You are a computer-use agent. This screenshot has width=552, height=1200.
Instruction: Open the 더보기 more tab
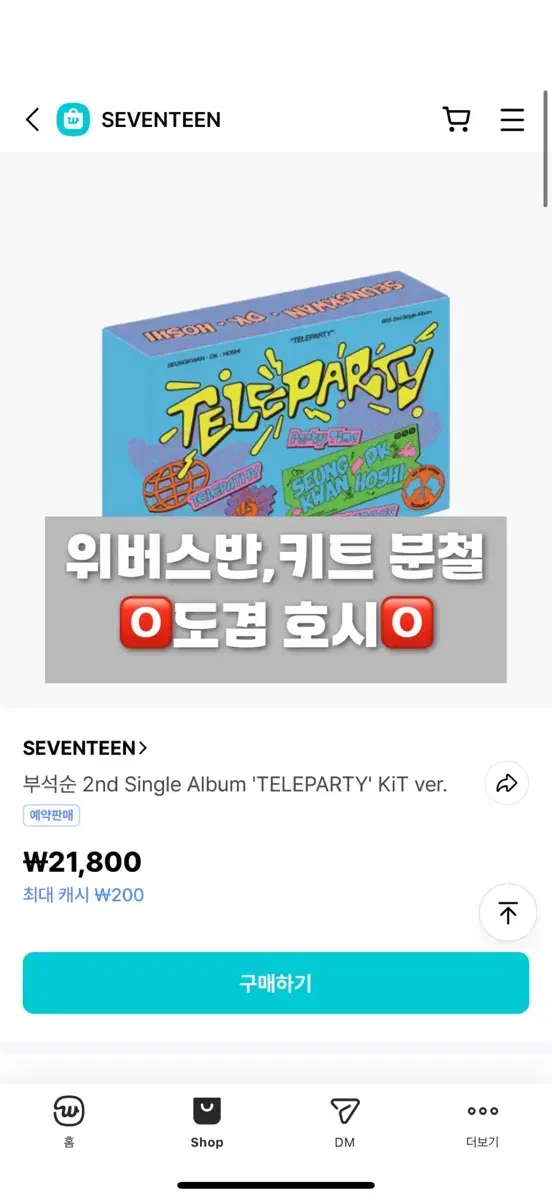pyautogui.click(x=483, y=1122)
